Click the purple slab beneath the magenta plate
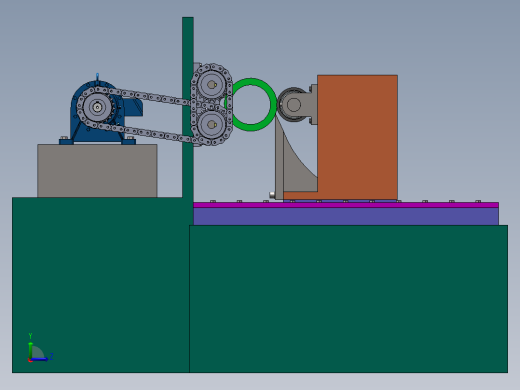This screenshot has width=520, height=390. (x=346, y=216)
